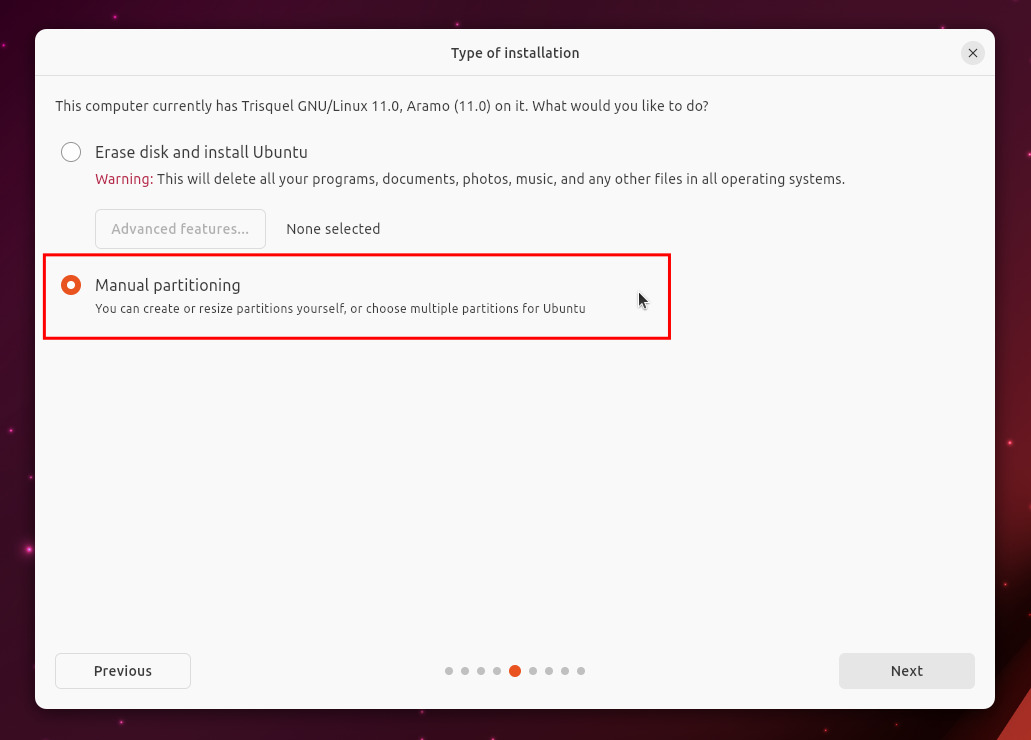Click the 'None selected' status text
This screenshot has height=740, width=1031.
point(333,229)
